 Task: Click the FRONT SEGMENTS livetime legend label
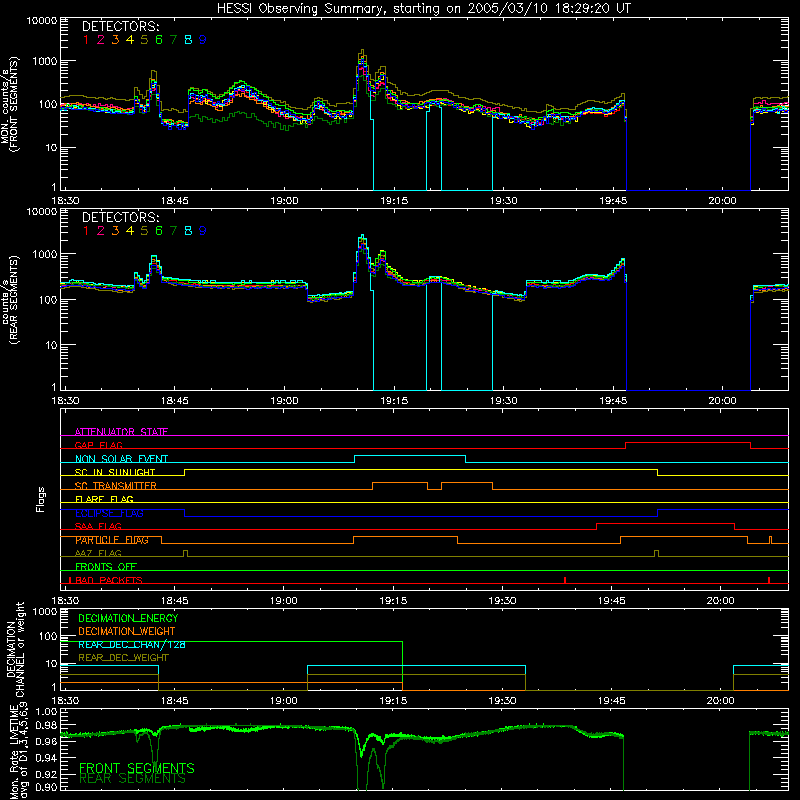tap(137, 768)
